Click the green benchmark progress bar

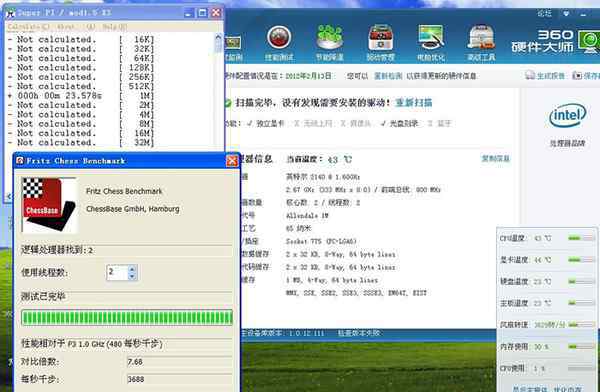[x=127, y=318]
